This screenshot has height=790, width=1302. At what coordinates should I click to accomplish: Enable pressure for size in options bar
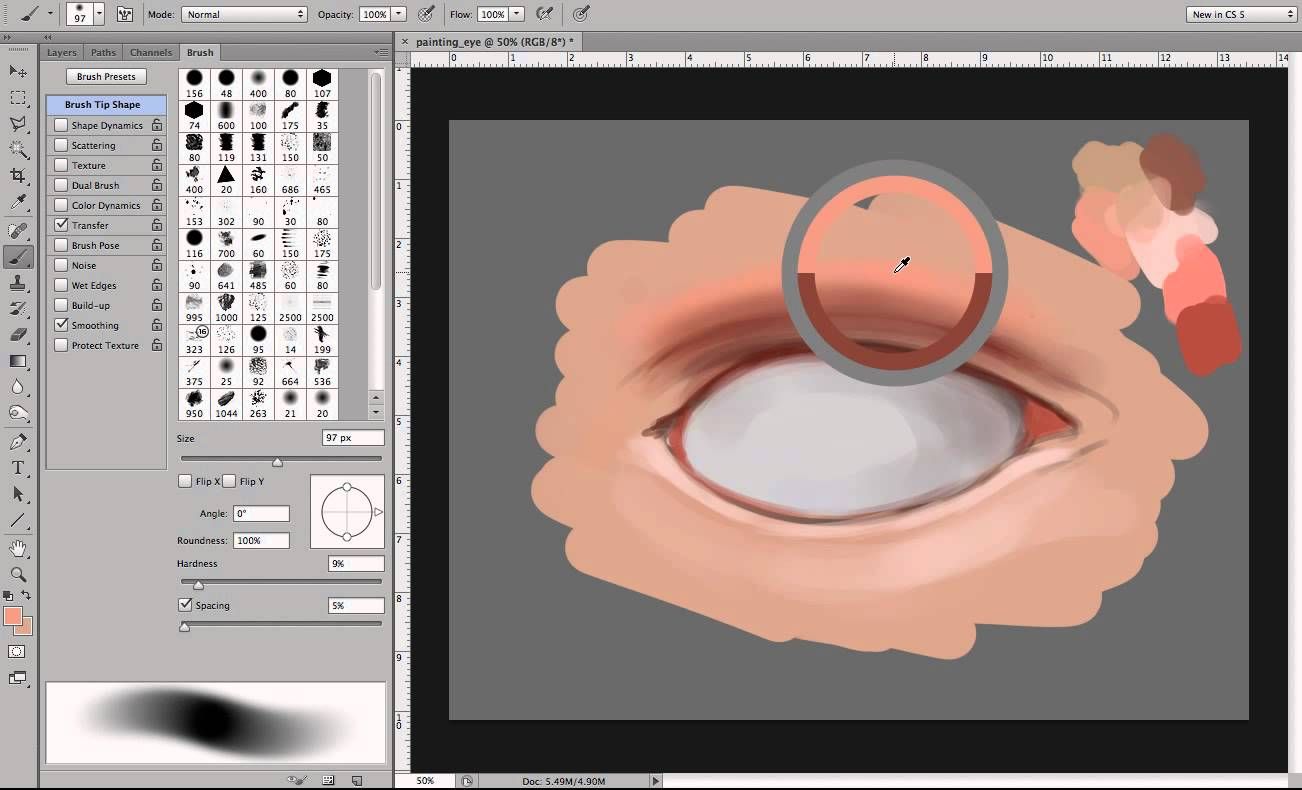(x=581, y=14)
